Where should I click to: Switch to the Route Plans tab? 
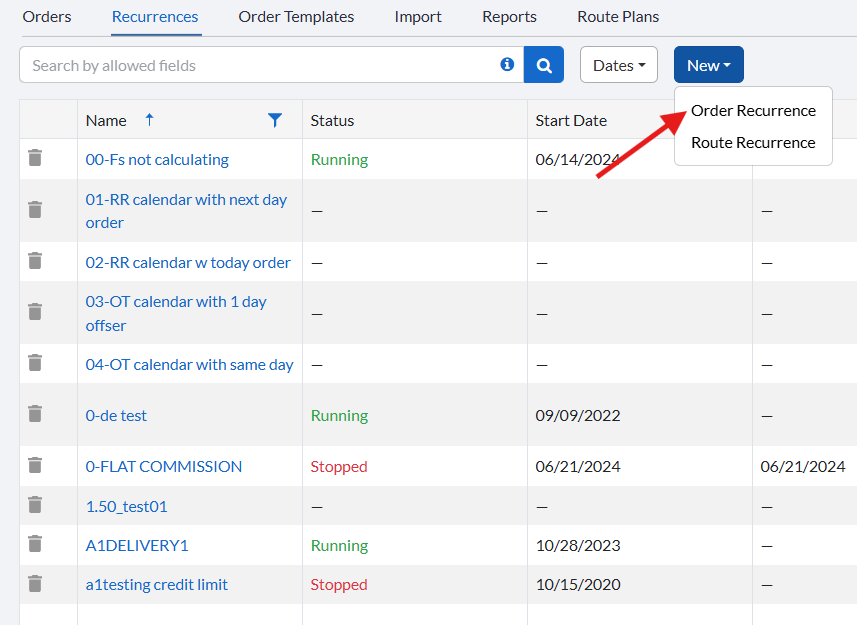click(618, 17)
